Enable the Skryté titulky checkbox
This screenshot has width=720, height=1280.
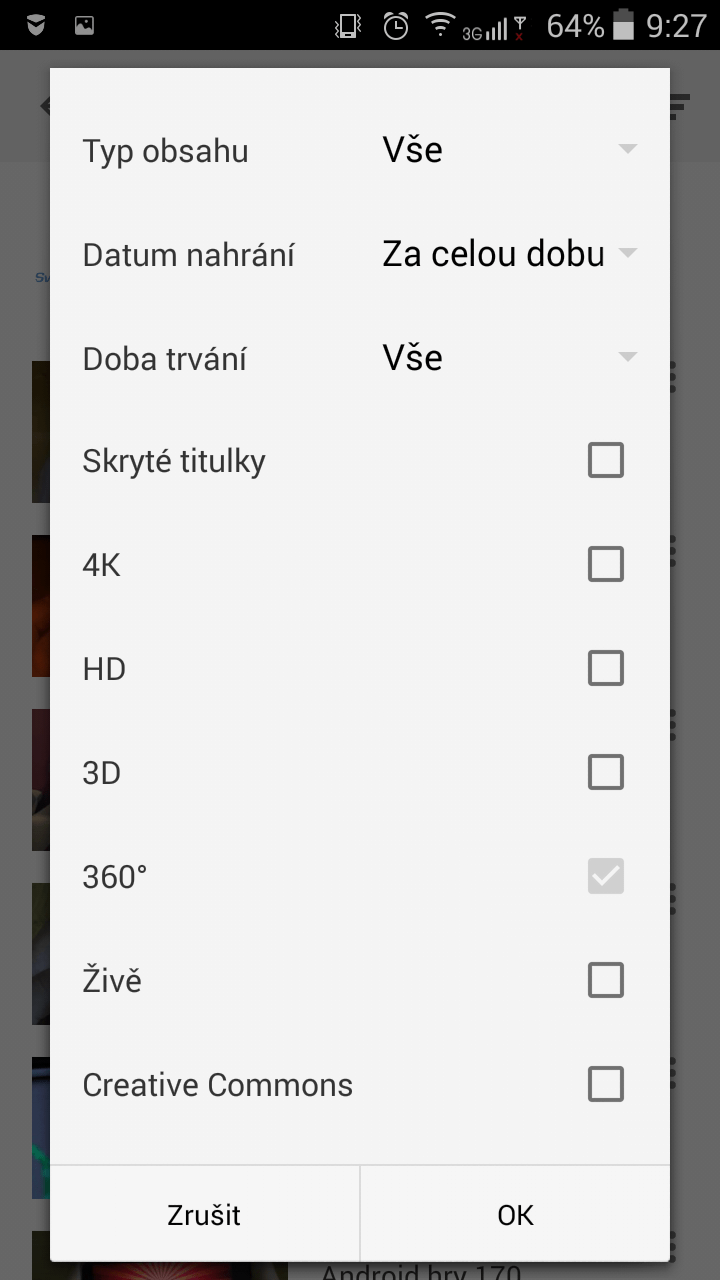tap(606, 461)
